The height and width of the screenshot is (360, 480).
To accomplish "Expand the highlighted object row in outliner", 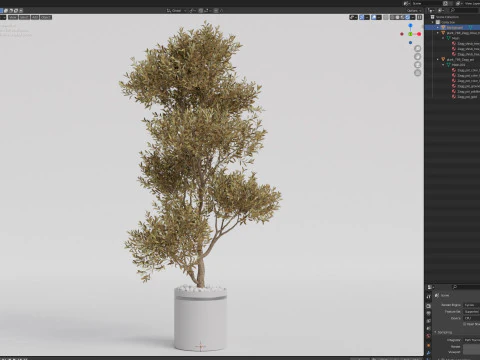I will [x=438, y=28].
